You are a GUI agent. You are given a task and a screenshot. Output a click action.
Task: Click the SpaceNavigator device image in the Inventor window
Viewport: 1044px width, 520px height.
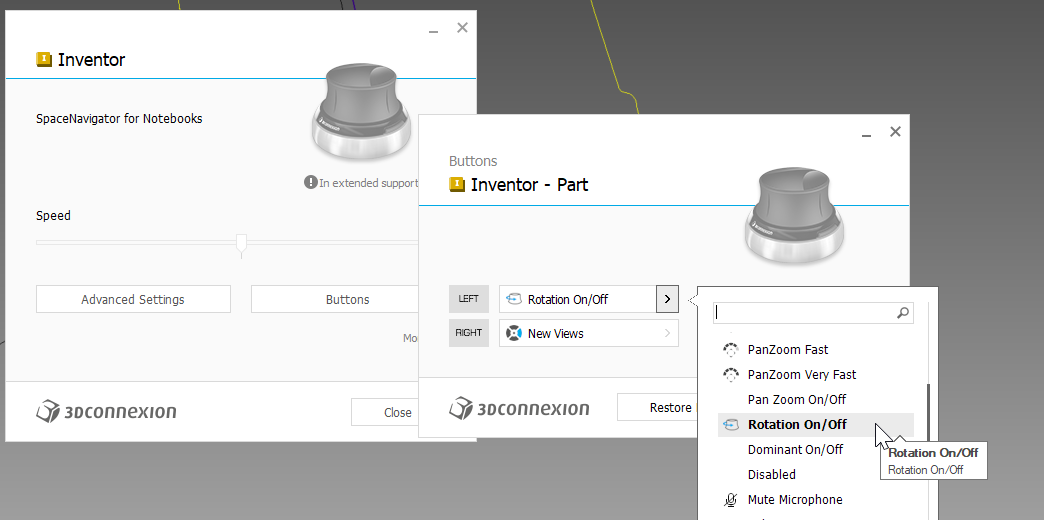coord(360,111)
